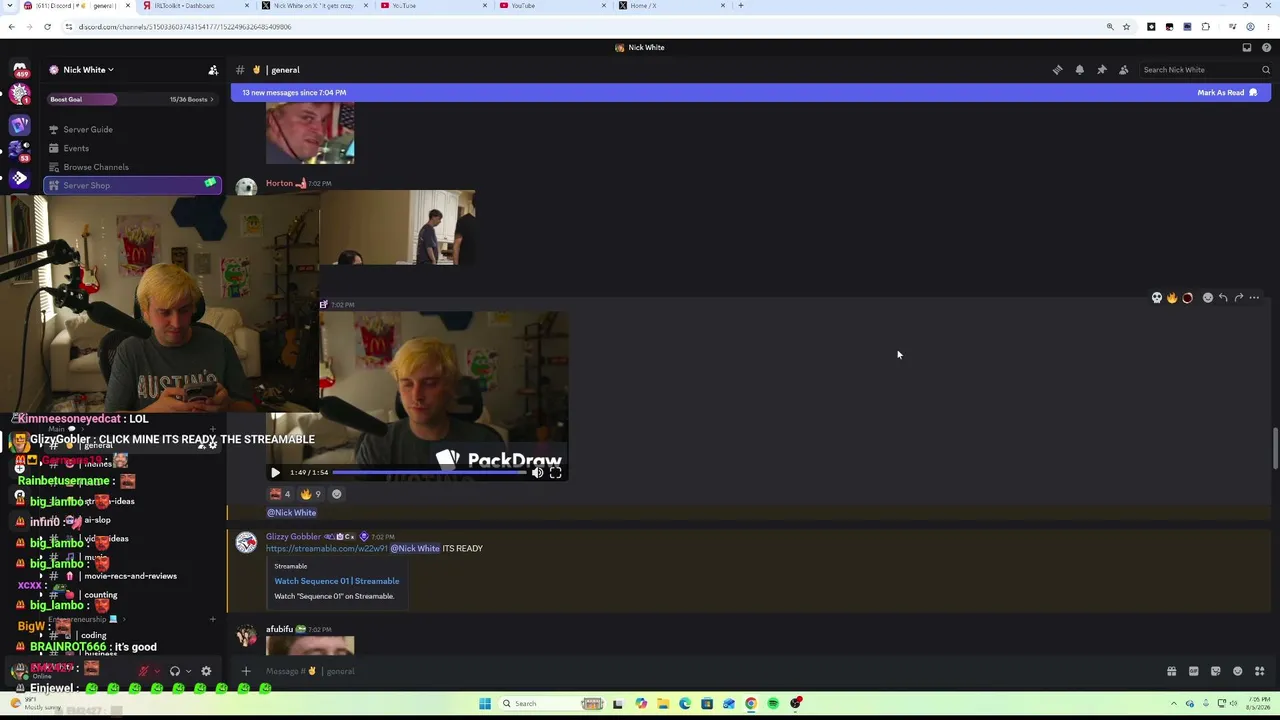
Task: Open the gift picker
Action: tap(1172, 671)
